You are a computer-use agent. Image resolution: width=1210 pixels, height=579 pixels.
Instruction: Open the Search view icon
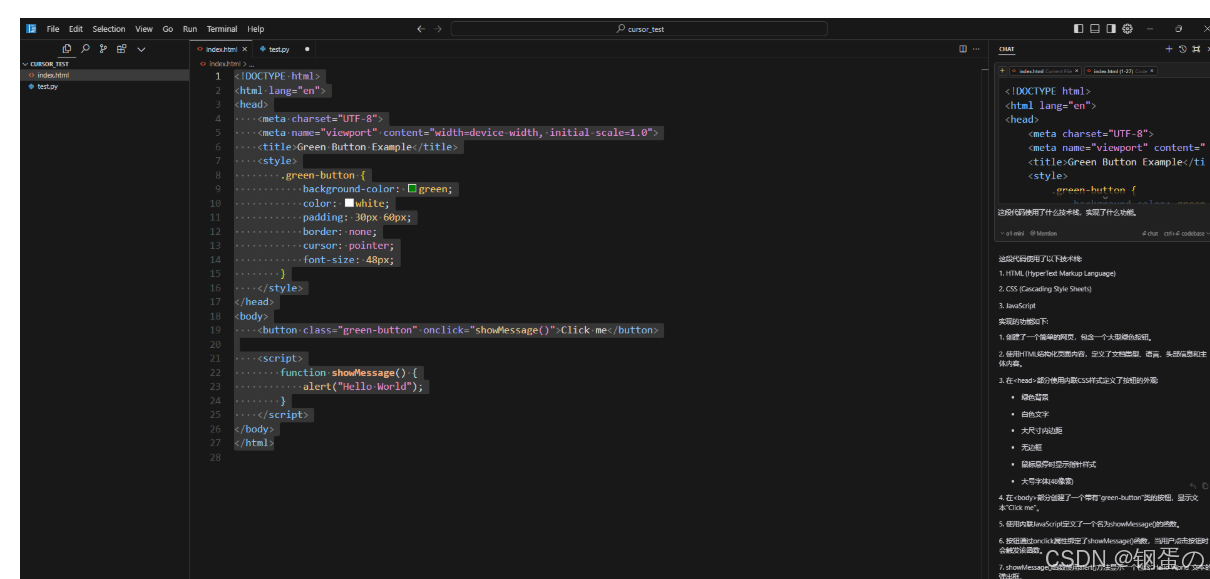click(x=85, y=48)
